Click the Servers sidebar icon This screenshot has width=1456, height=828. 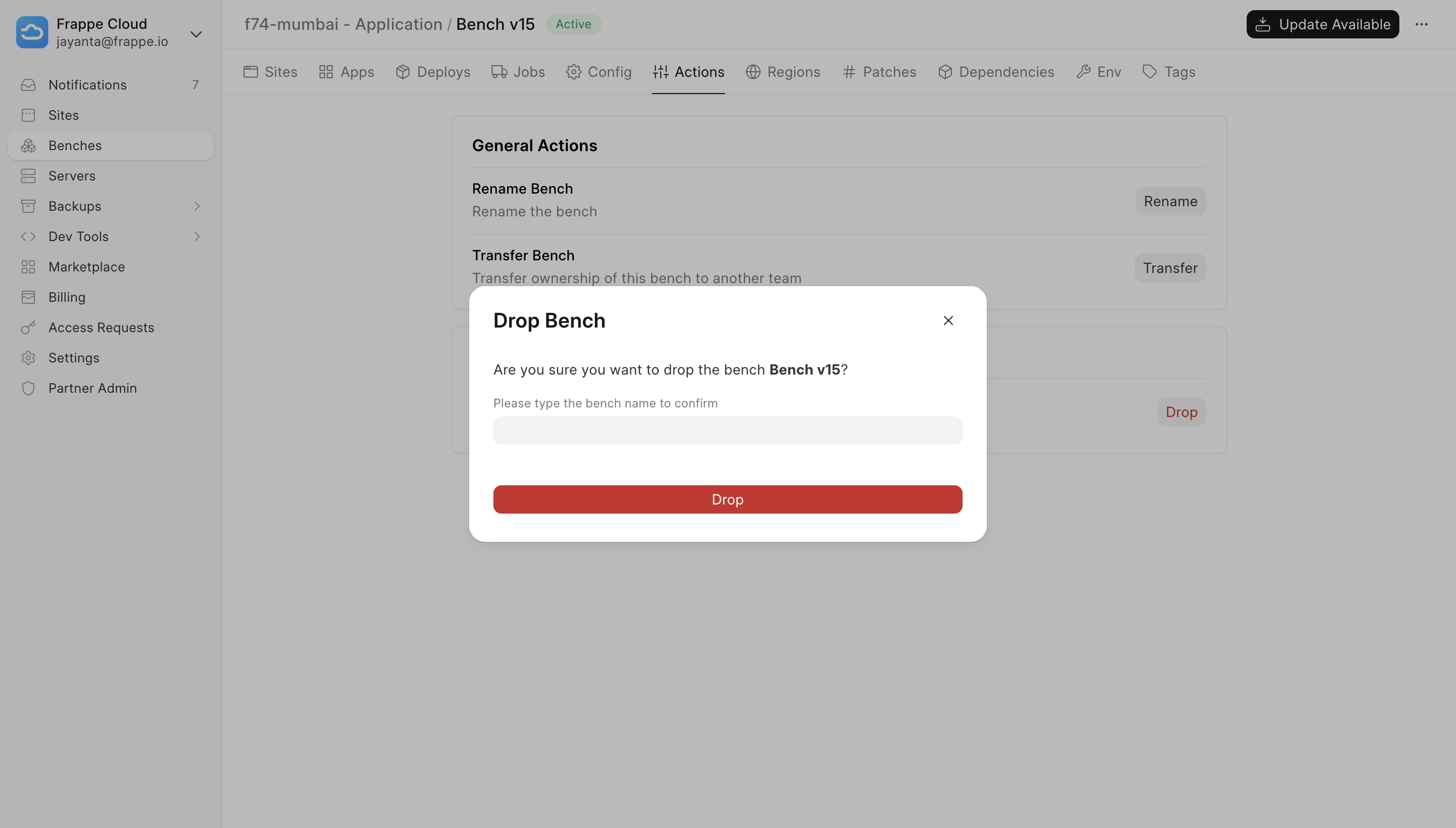click(28, 176)
